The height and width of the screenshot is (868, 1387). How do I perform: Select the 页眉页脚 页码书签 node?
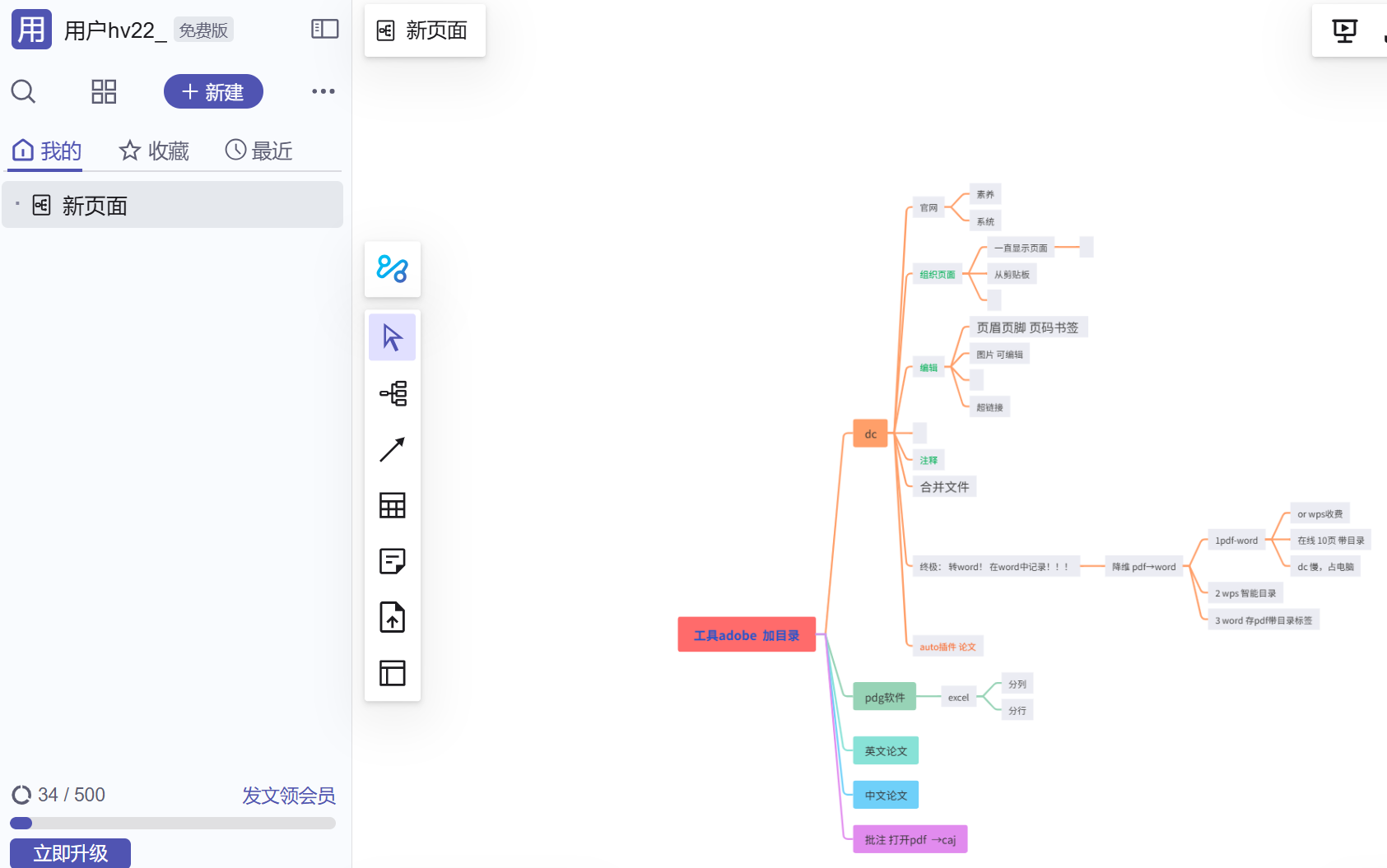(x=1028, y=327)
